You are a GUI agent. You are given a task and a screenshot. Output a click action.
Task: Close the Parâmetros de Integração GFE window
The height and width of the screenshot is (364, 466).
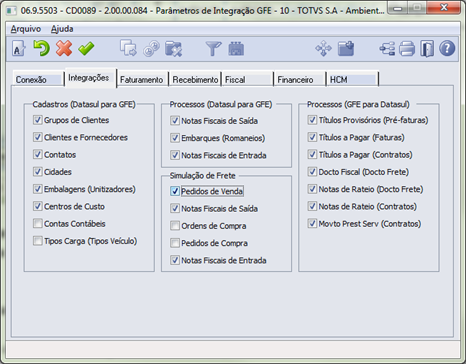444,9
